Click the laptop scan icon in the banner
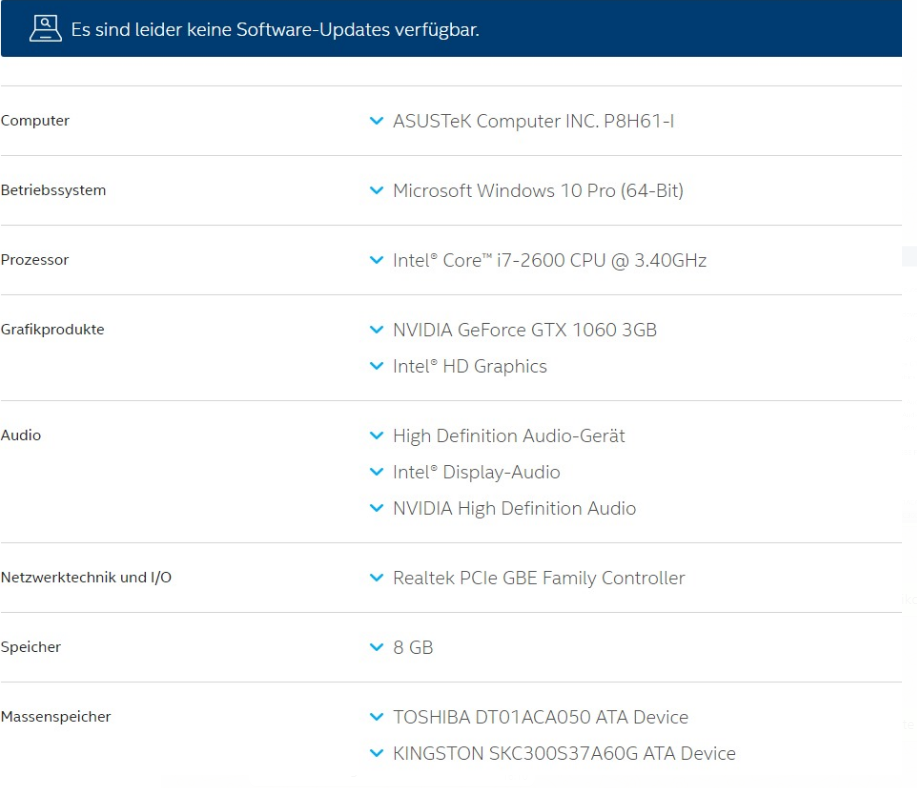Screen dimensions: 917x788 45,29
